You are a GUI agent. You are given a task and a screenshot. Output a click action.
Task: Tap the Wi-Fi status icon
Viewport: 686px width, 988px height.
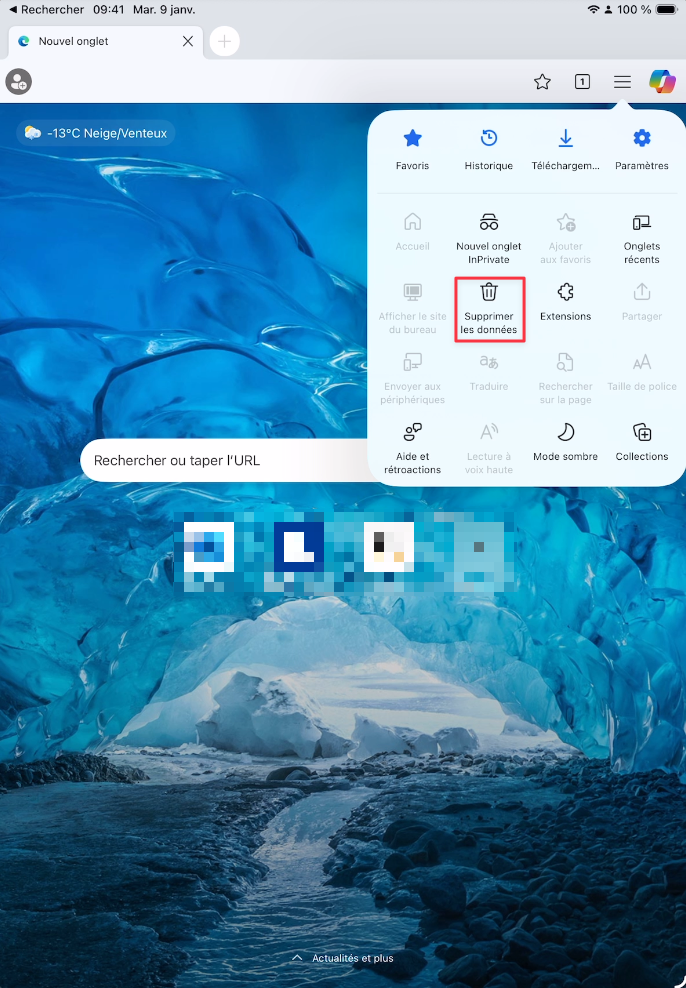tap(592, 9)
